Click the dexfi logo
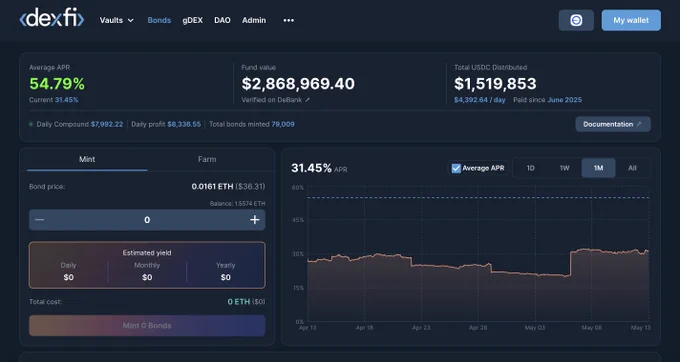Screen dimensions: 680x362 point(52,19)
